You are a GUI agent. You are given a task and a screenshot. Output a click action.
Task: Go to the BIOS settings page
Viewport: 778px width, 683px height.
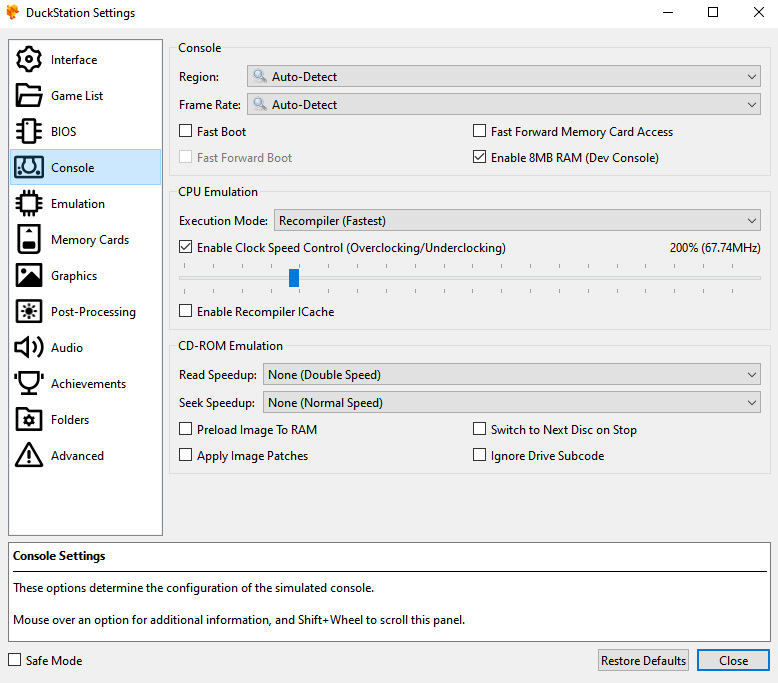pos(85,131)
